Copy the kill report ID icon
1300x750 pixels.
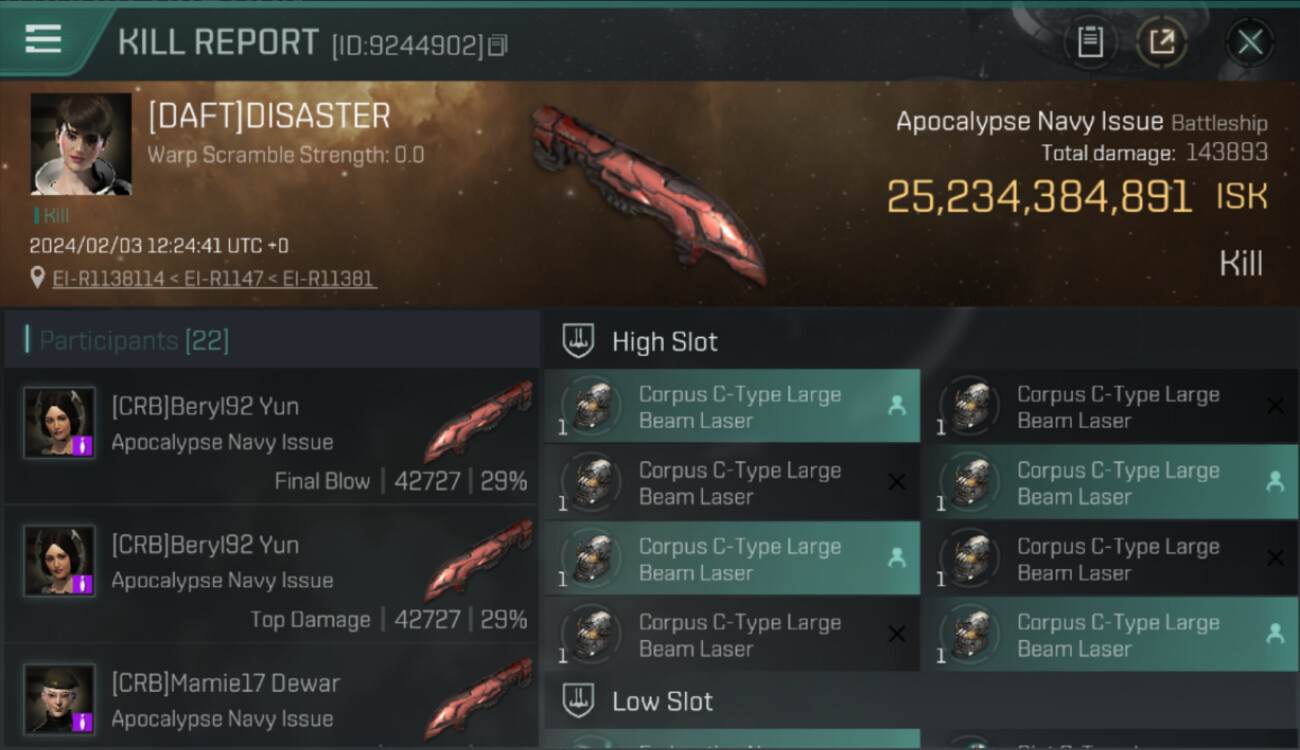(498, 45)
